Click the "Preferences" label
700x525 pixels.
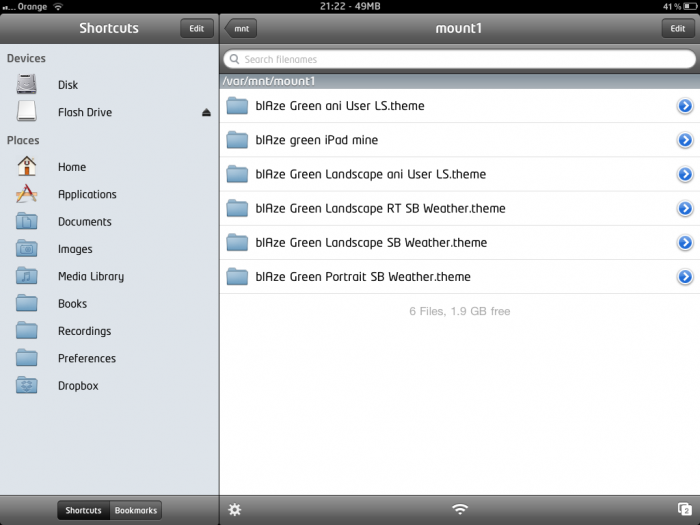pos(87,358)
